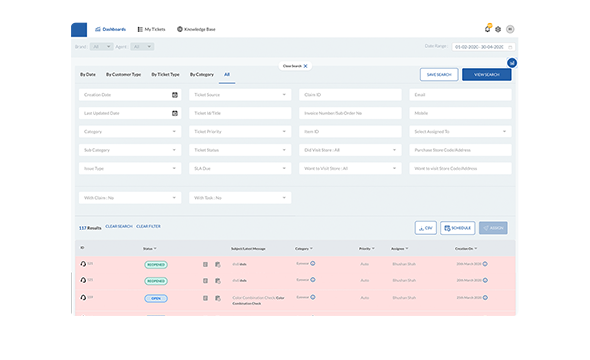Open Last Updated Date calendar icon
The height and width of the screenshot is (360, 590).
[175, 113]
